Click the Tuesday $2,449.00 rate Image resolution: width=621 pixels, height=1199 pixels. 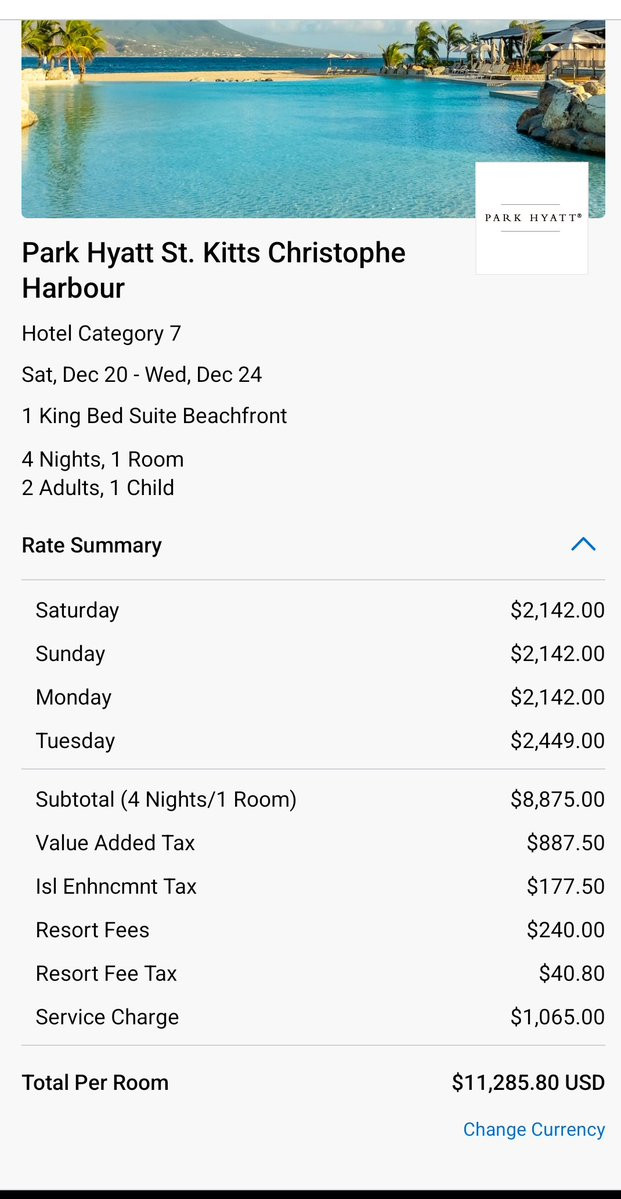tap(558, 741)
